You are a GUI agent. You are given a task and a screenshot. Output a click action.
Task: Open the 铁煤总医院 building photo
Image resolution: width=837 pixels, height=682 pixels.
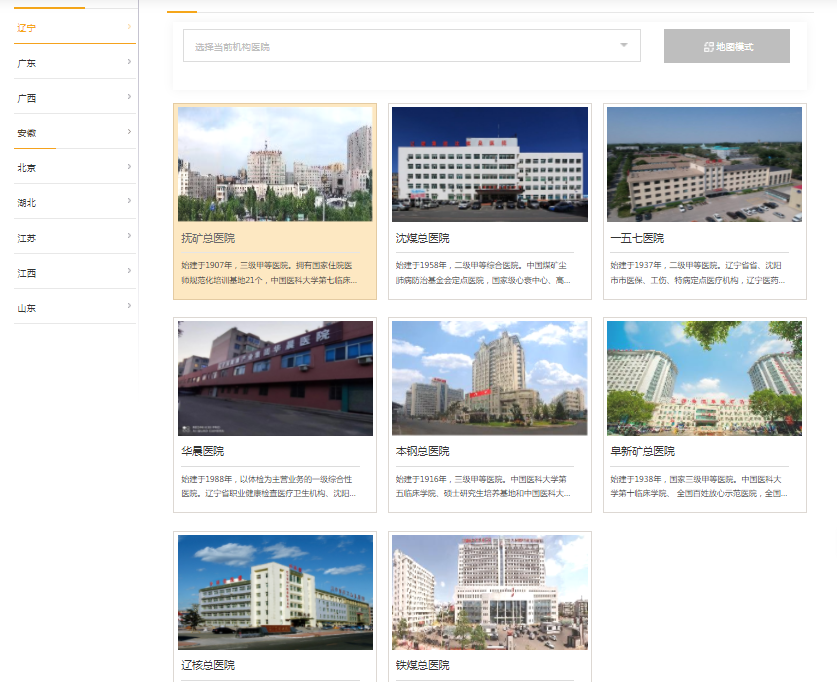pyautogui.click(x=490, y=592)
